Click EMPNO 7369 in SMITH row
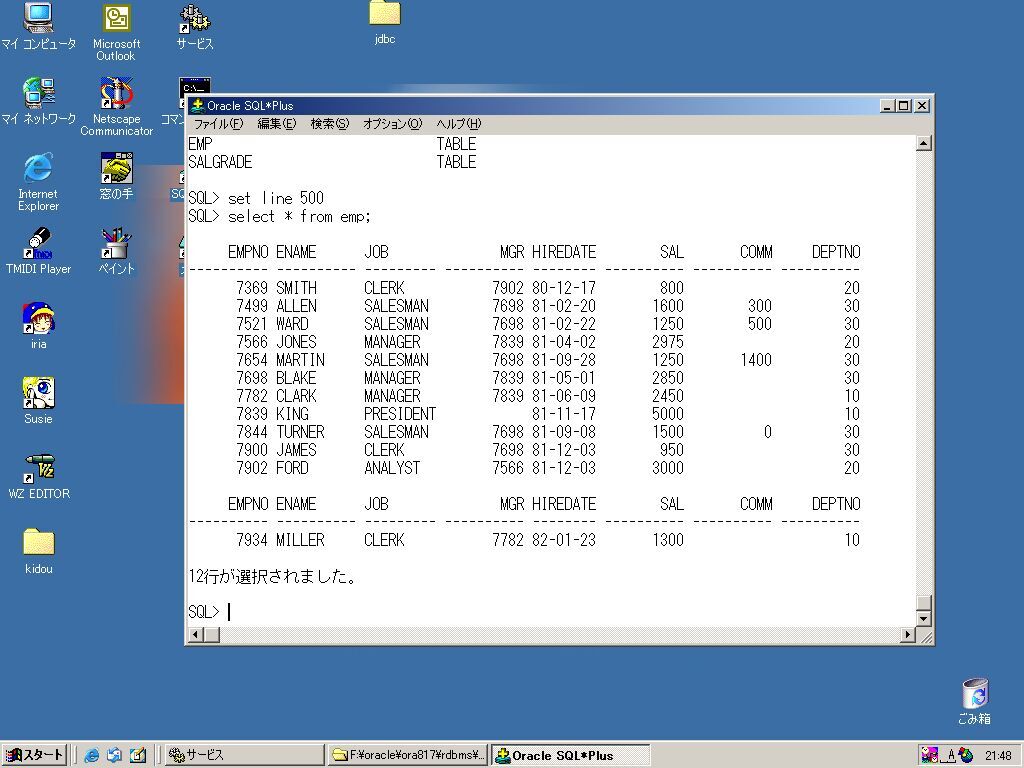 252,288
